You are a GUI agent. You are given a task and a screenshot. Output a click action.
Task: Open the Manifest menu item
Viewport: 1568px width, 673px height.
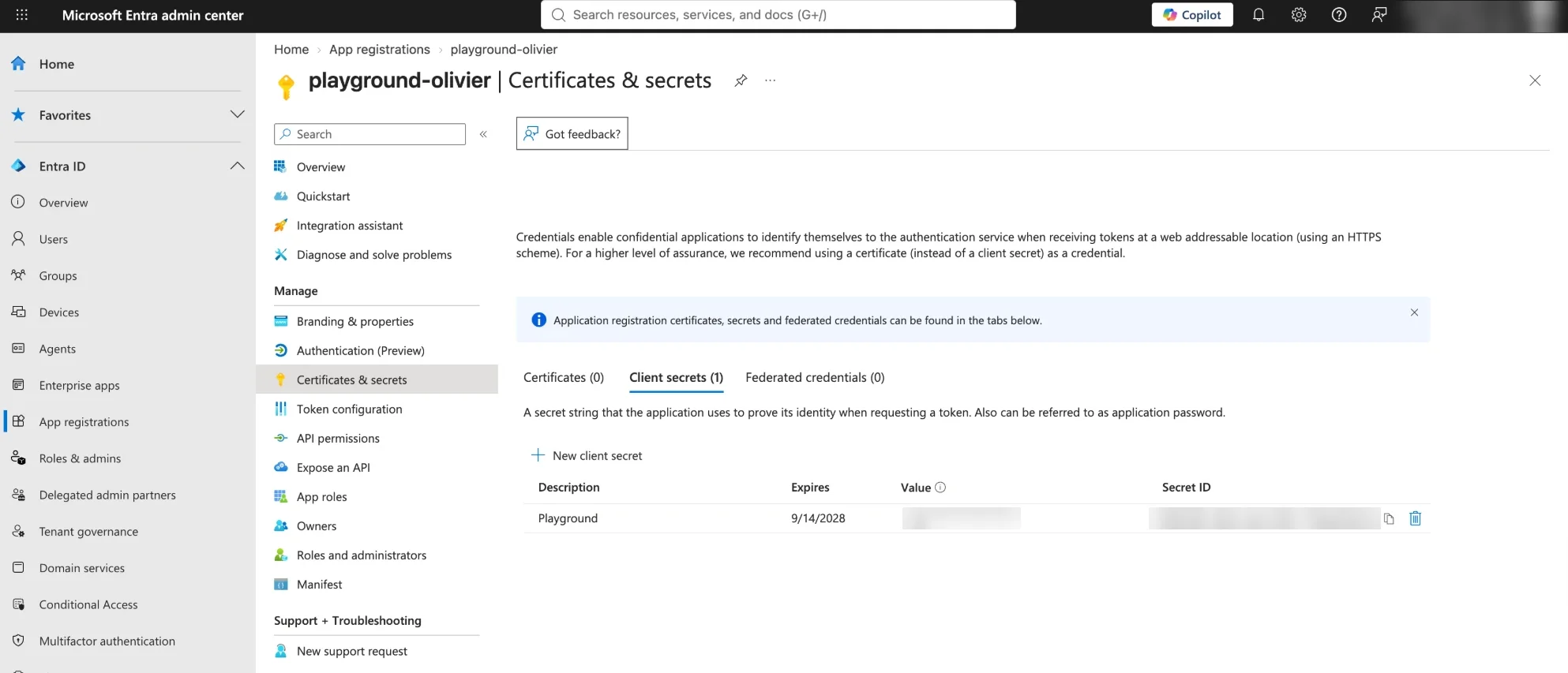pos(319,584)
